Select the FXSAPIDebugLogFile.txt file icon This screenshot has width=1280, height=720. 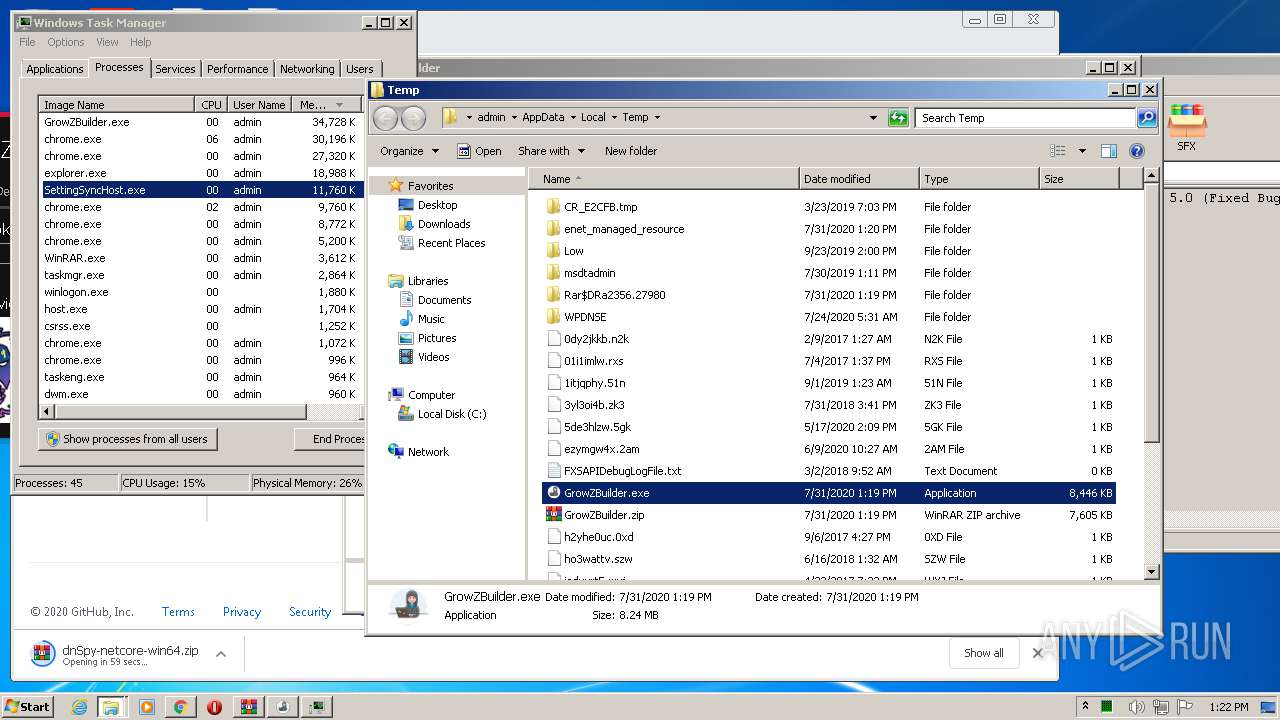554,471
